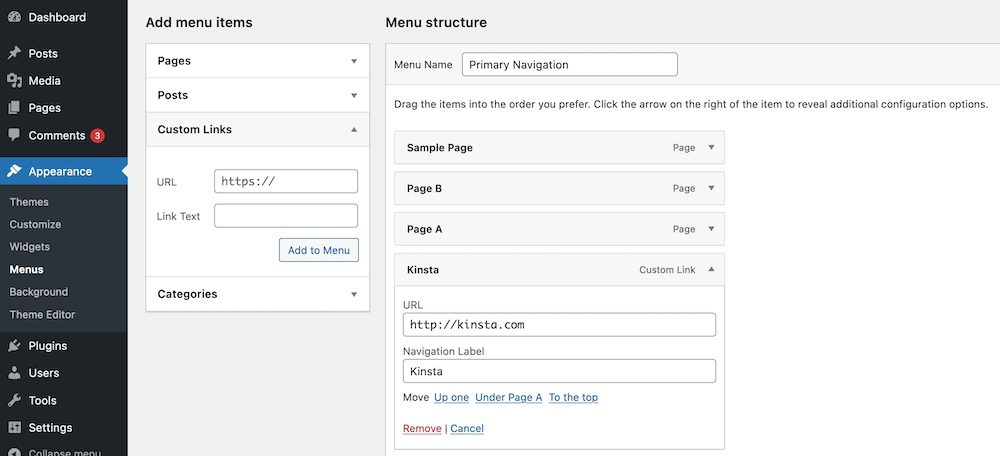Click the Dashboard gauge icon
Viewport: 1000px width, 456px height.
pos(14,17)
